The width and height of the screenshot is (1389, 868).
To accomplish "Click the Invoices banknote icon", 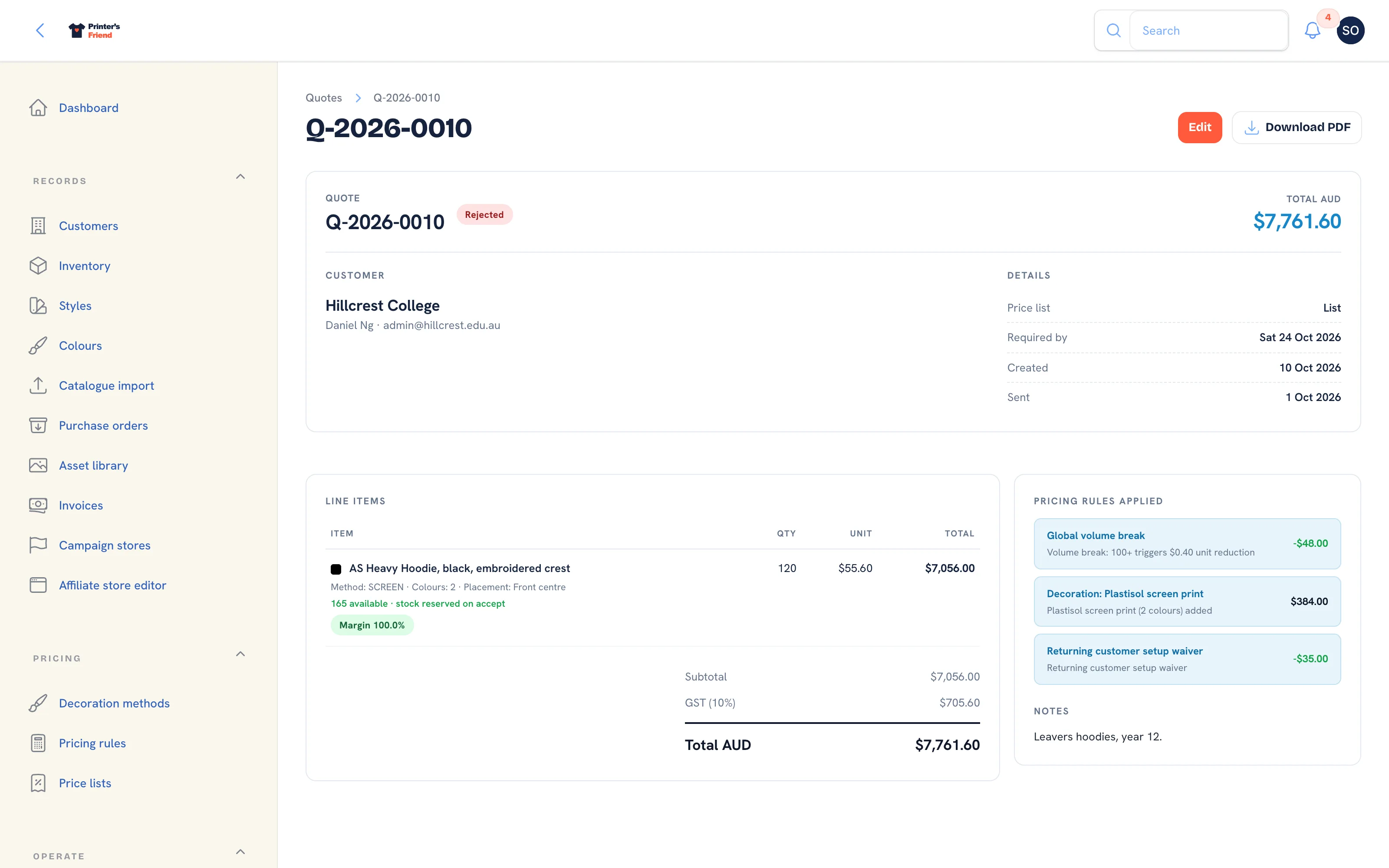I will coord(38,505).
